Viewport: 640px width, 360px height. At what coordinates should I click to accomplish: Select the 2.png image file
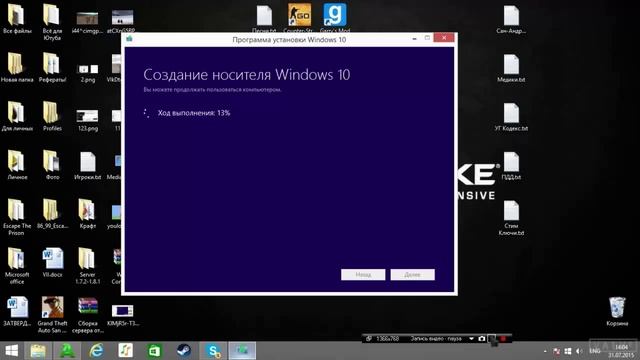click(x=88, y=73)
